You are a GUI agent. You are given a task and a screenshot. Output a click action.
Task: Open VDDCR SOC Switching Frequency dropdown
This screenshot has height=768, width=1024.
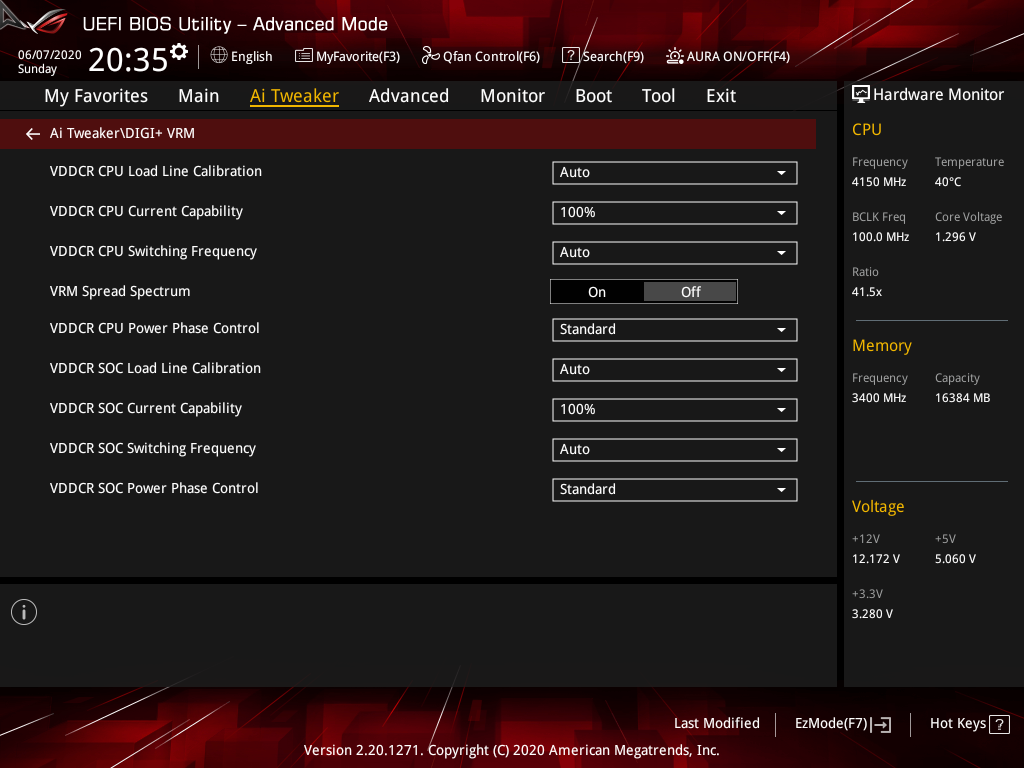(x=675, y=450)
